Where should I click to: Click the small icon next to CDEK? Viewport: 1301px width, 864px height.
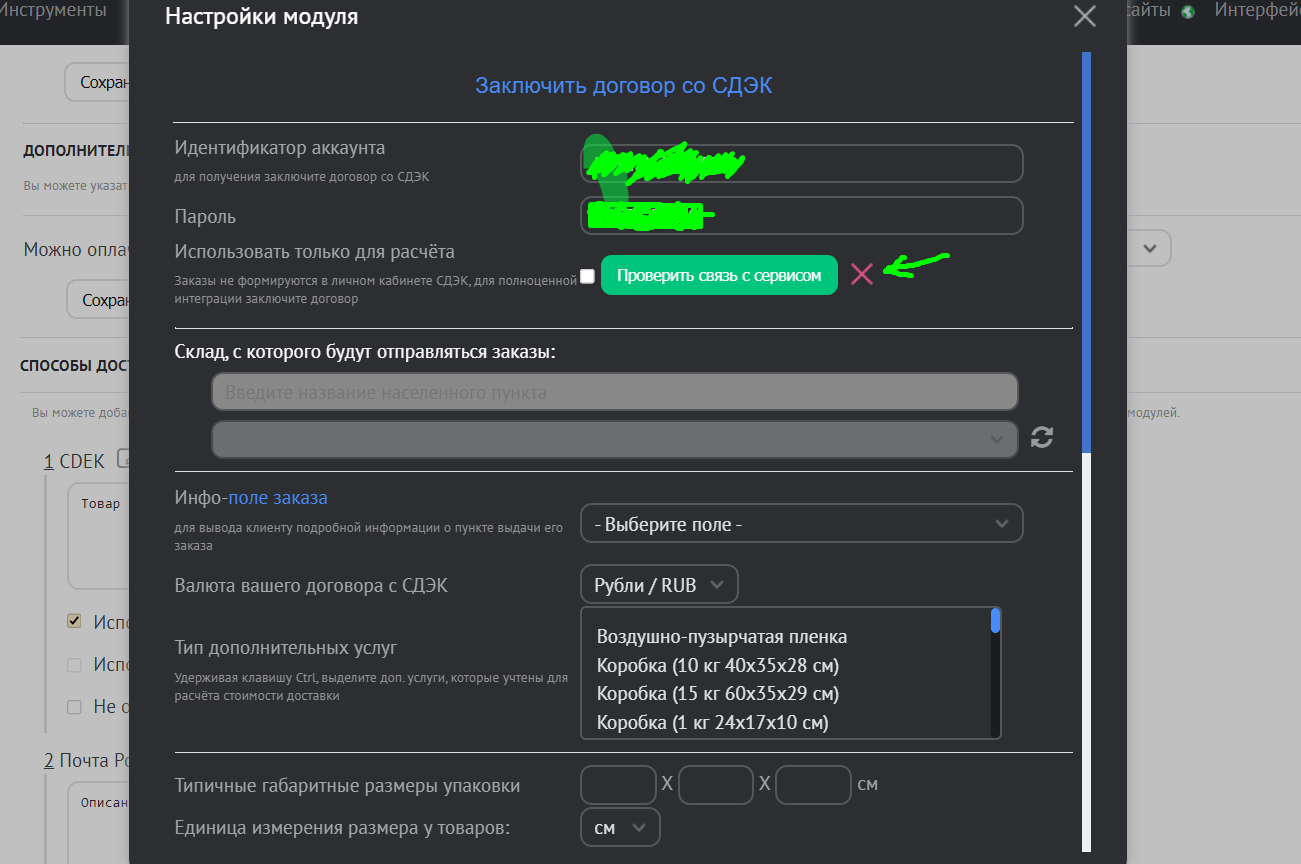[123, 459]
